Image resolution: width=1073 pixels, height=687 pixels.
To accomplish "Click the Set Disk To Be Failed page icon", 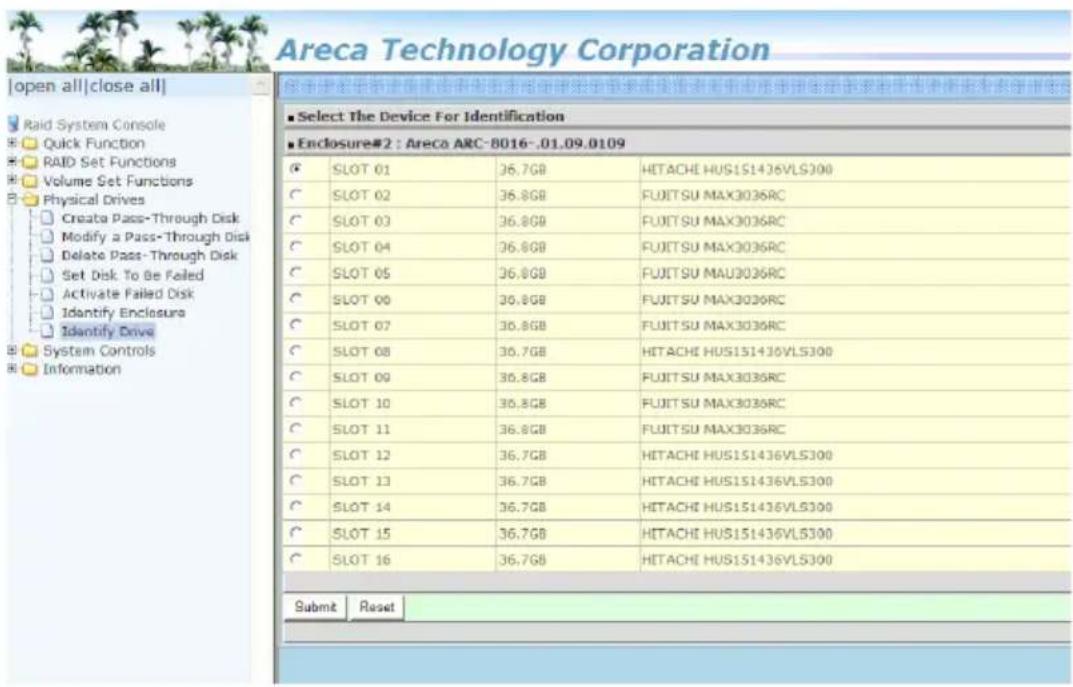I will (47, 275).
